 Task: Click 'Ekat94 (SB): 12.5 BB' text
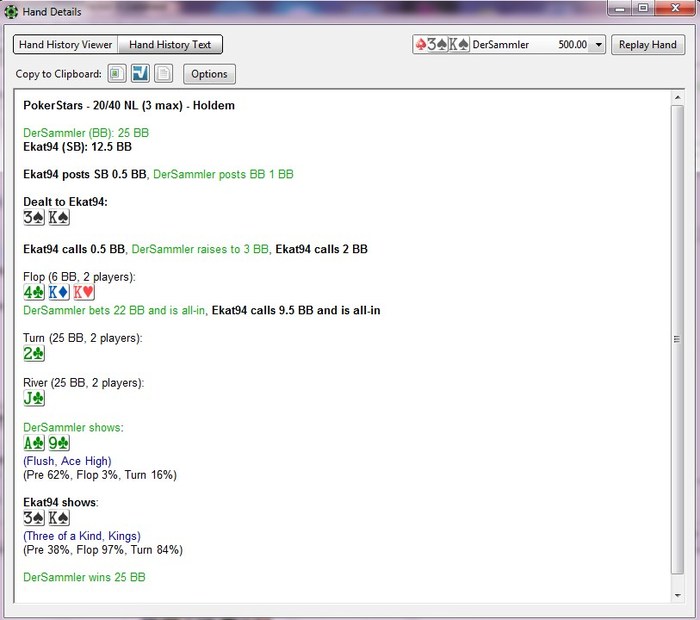(x=78, y=147)
